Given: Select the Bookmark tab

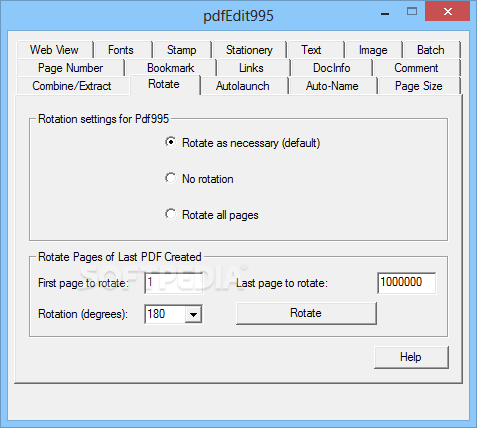Looking at the screenshot, I should [170, 68].
